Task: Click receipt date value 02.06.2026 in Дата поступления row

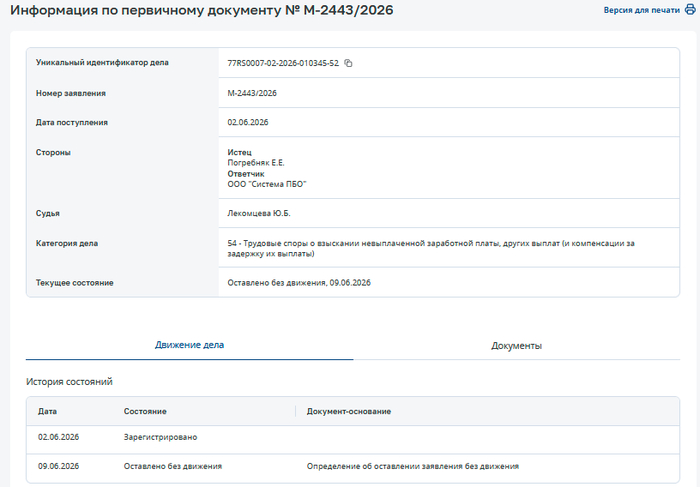Action: click(248, 122)
